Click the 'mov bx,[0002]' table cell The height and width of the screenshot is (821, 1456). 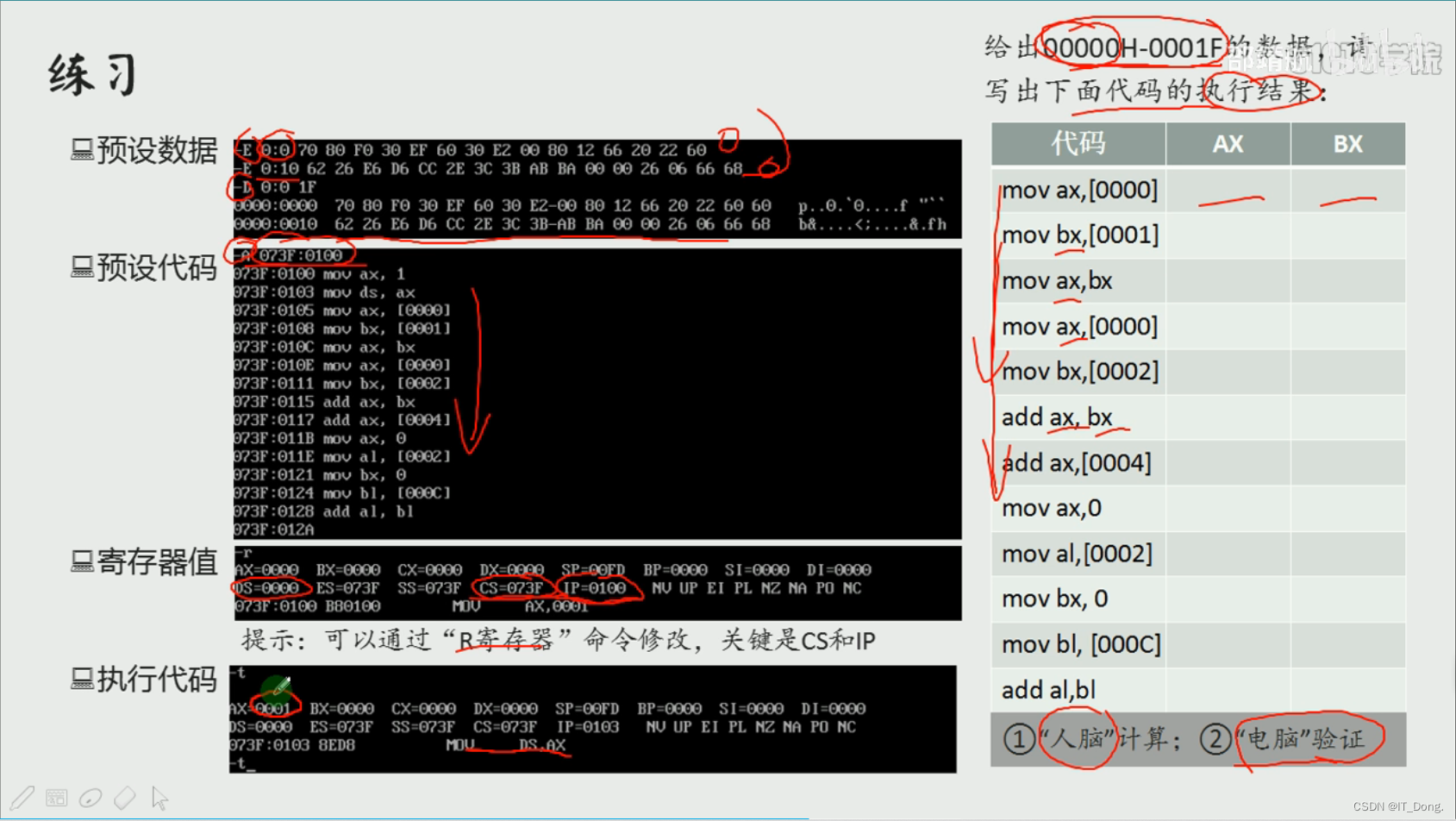(x=1079, y=372)
